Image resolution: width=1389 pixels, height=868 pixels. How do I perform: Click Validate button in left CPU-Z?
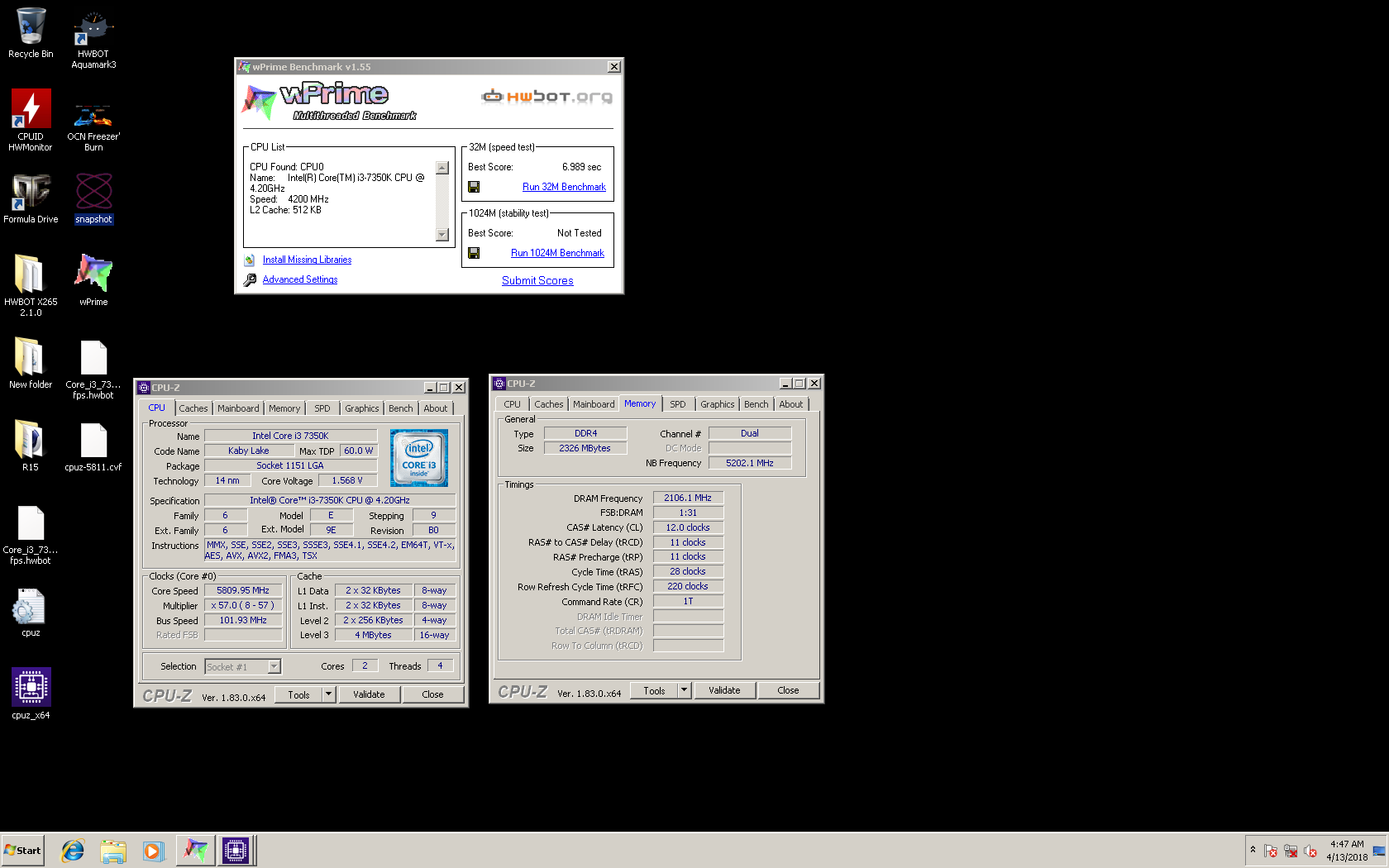[369, 694]
